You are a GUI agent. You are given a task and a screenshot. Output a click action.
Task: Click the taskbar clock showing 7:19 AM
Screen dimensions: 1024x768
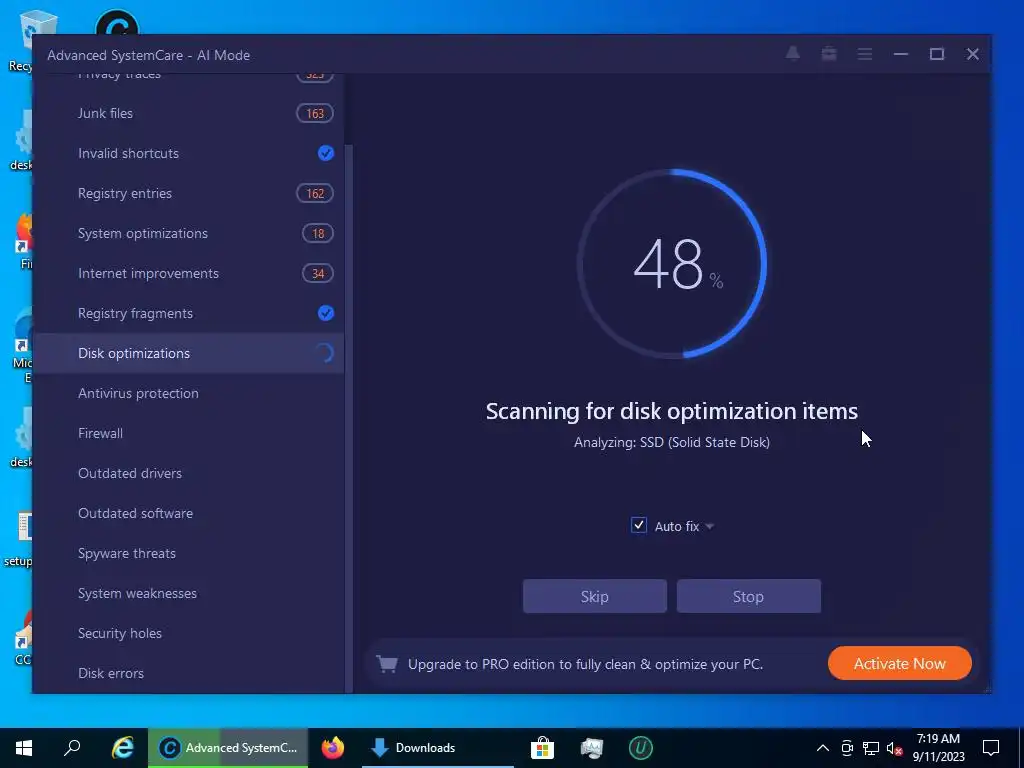point(938,748)
